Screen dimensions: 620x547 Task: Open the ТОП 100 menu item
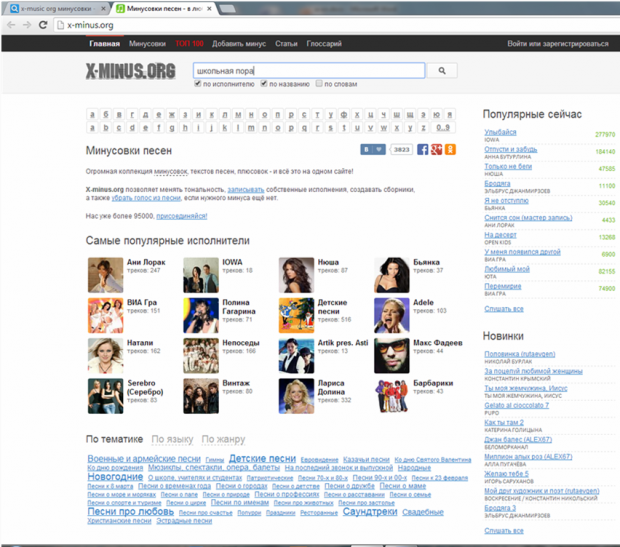coord(189,44)
